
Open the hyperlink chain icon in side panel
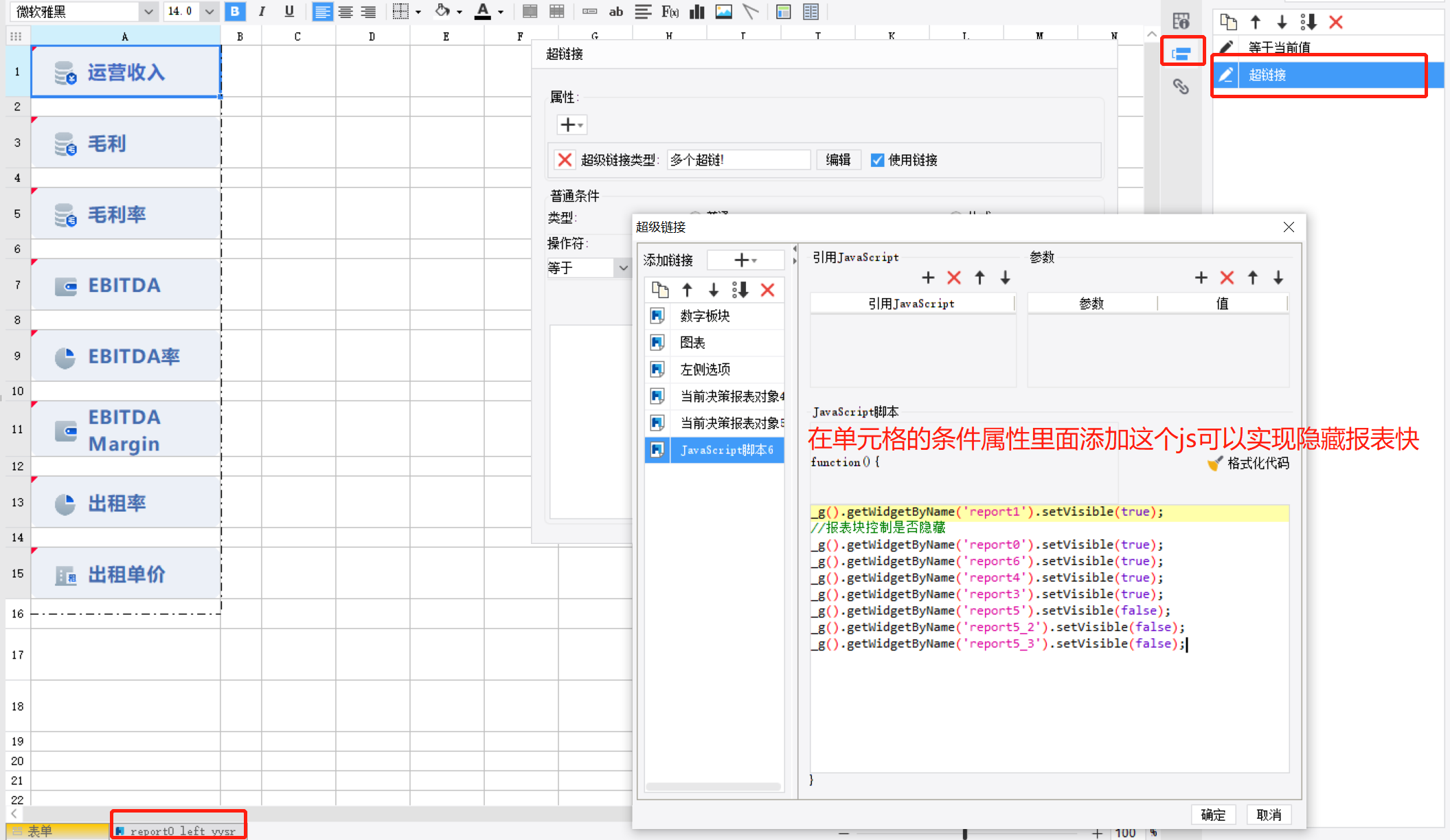1180,87
